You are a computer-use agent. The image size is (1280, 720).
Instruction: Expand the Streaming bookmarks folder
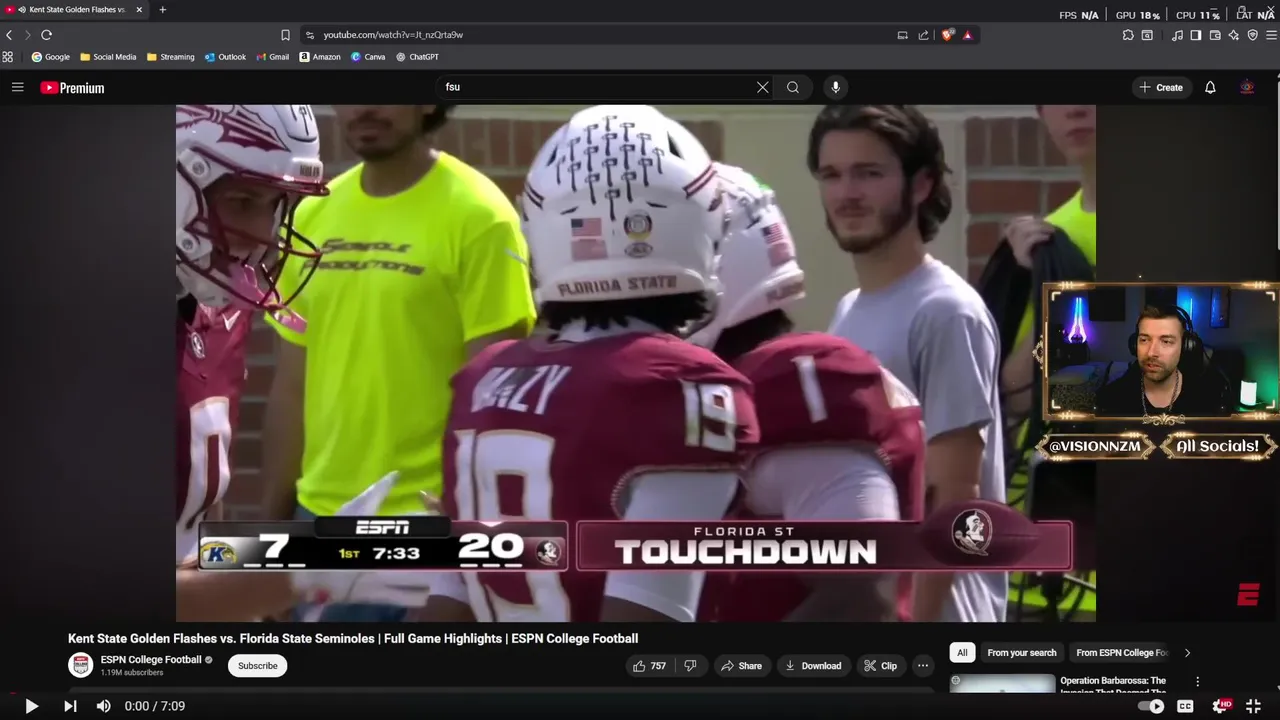(171, 57)
